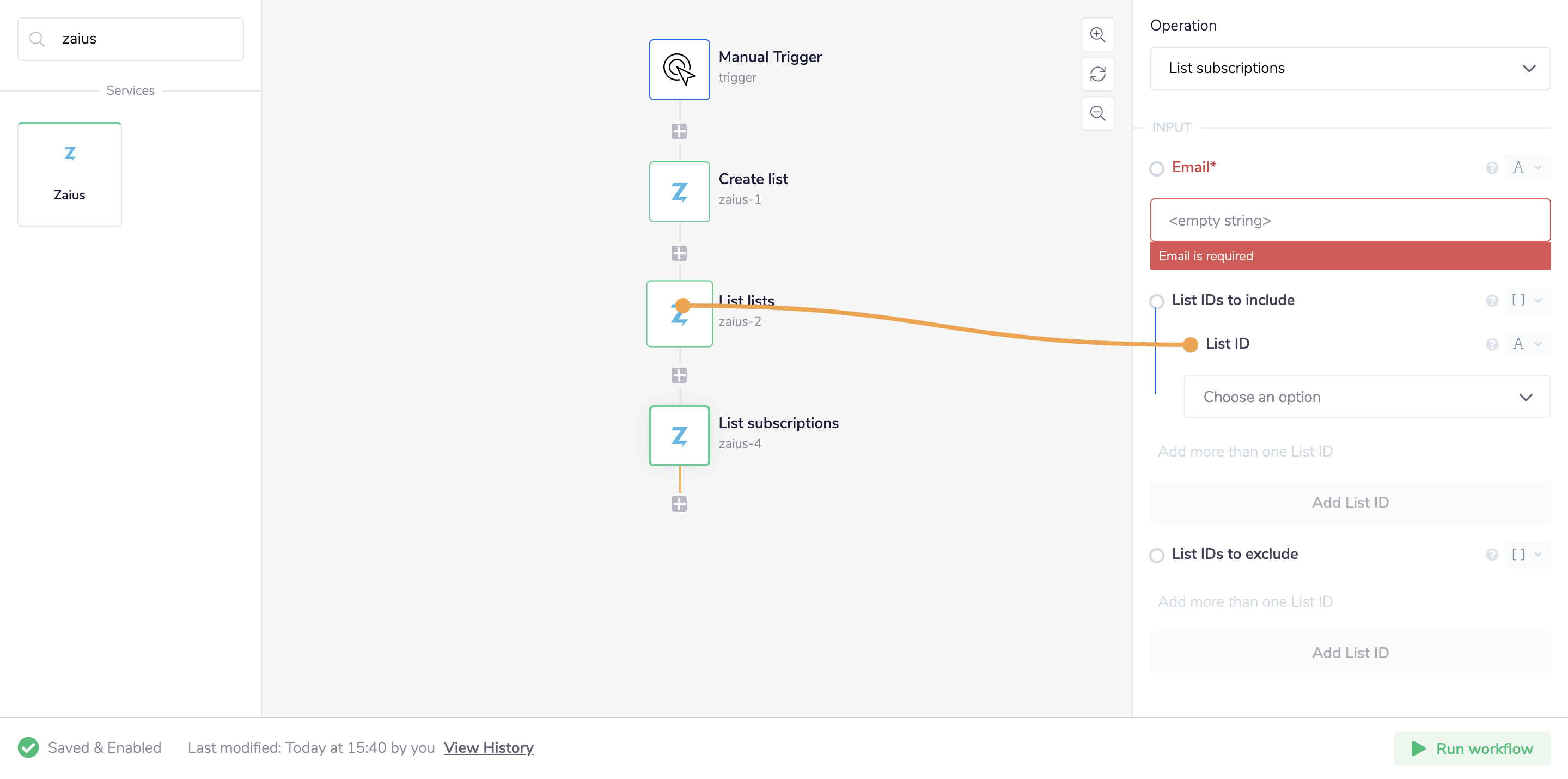1568x779 pixels.
Task: Click the zoom out magnifier icon
Action: [x=1097, y=113]
